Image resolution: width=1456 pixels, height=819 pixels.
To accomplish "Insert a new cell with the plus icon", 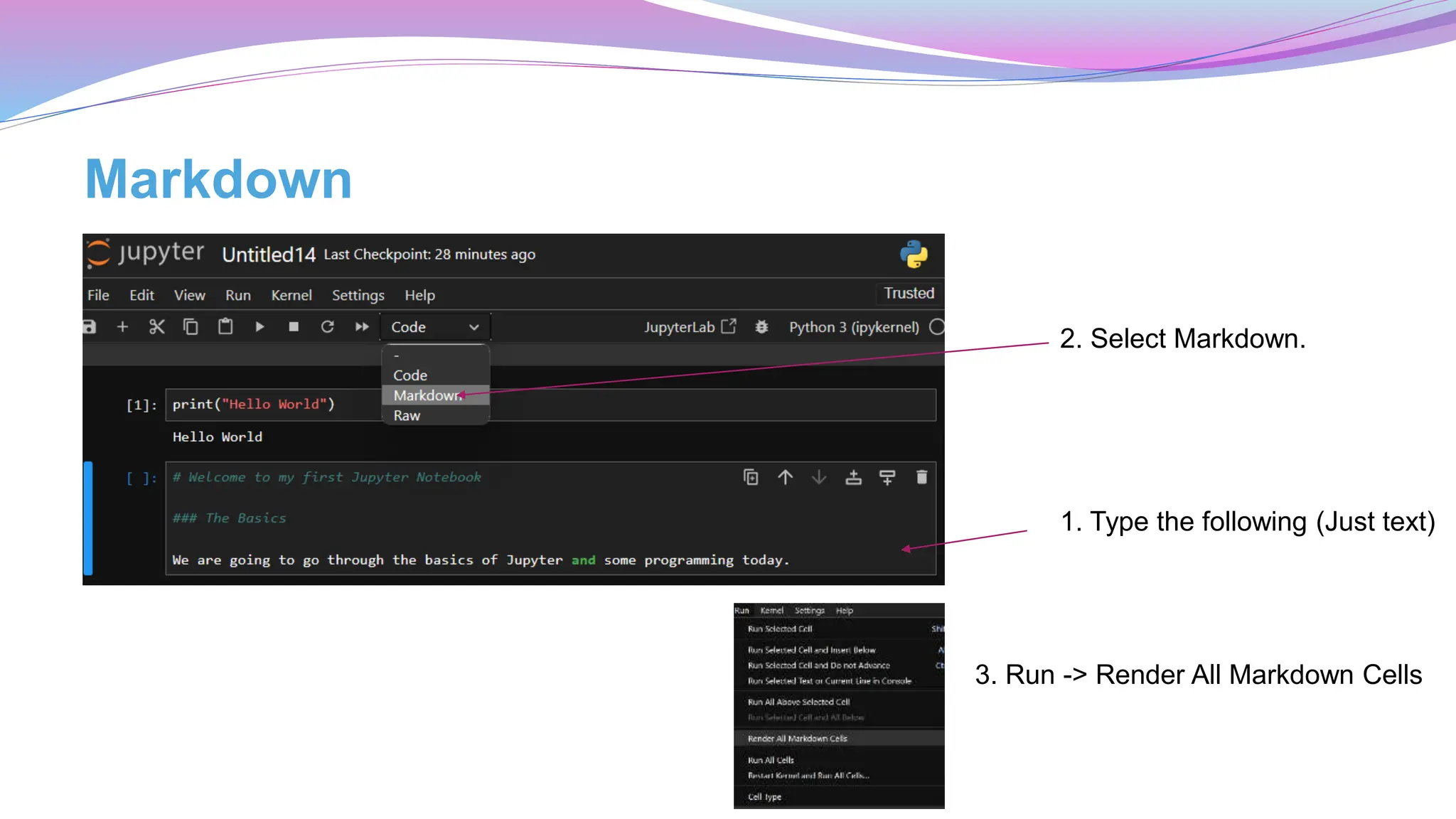I will 122,327.
